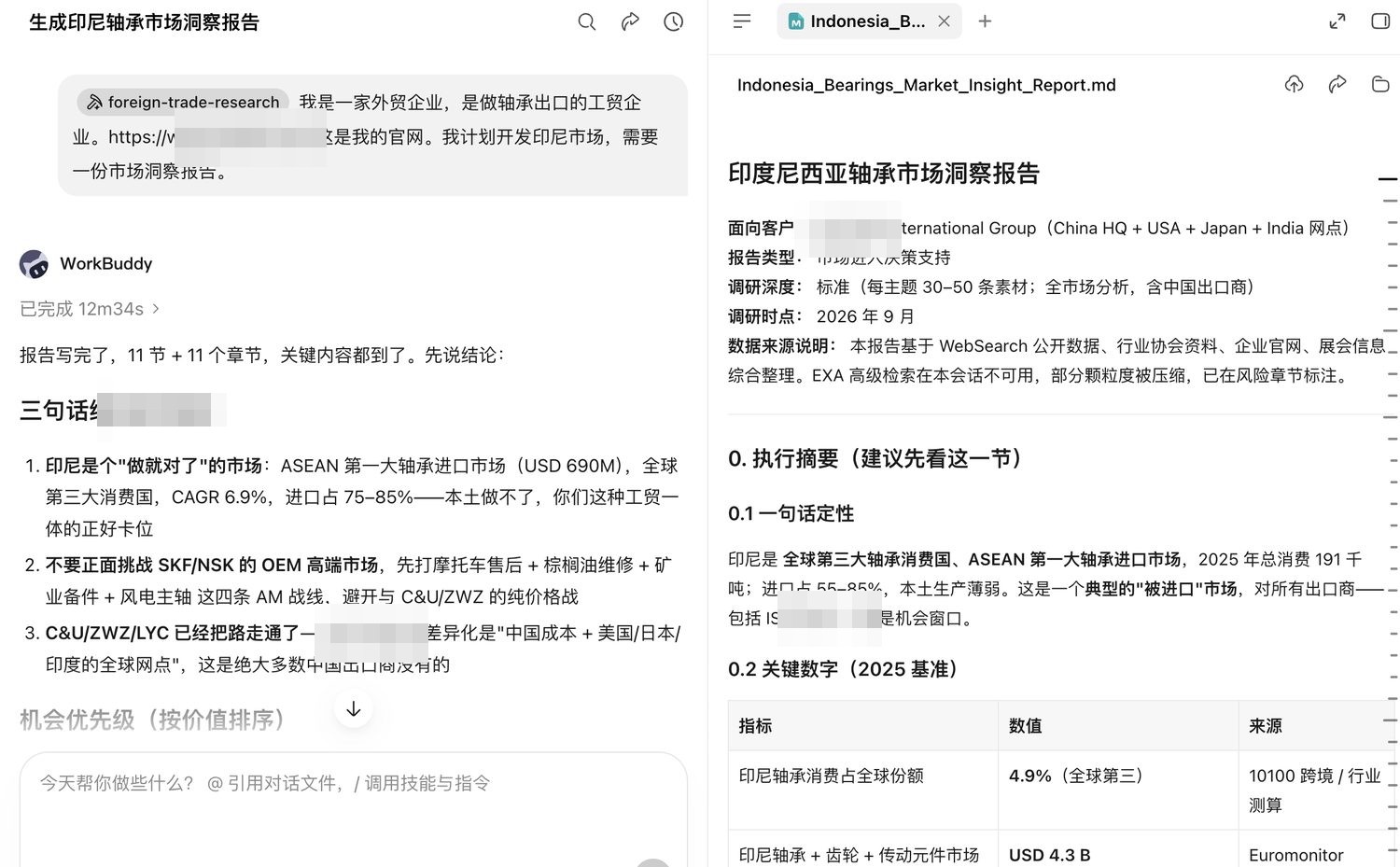The height and width of the screenshot is (867, 1400).
Task: Click the WorkBuddy avatar icon
Action: click(35, 264)
